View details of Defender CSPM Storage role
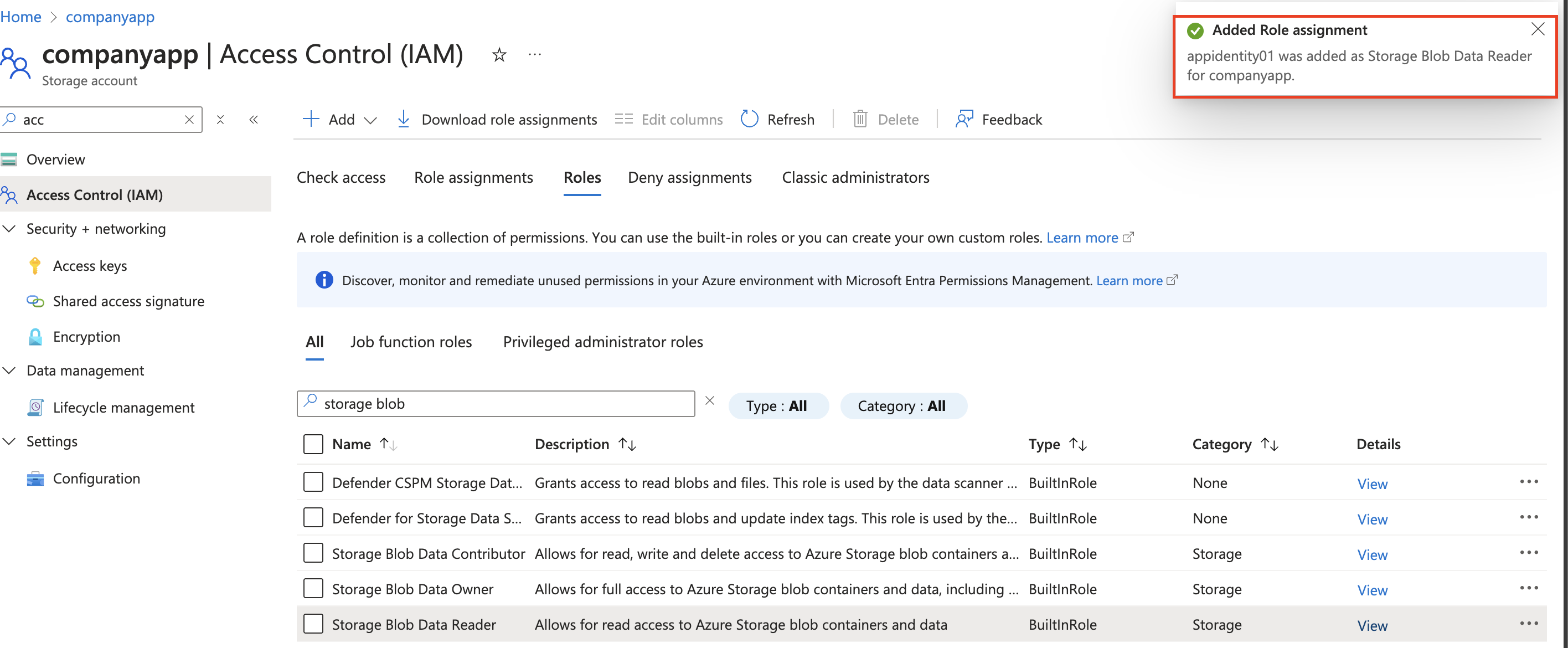Viewport: 1568px width, 648px height. (1372, 484)
